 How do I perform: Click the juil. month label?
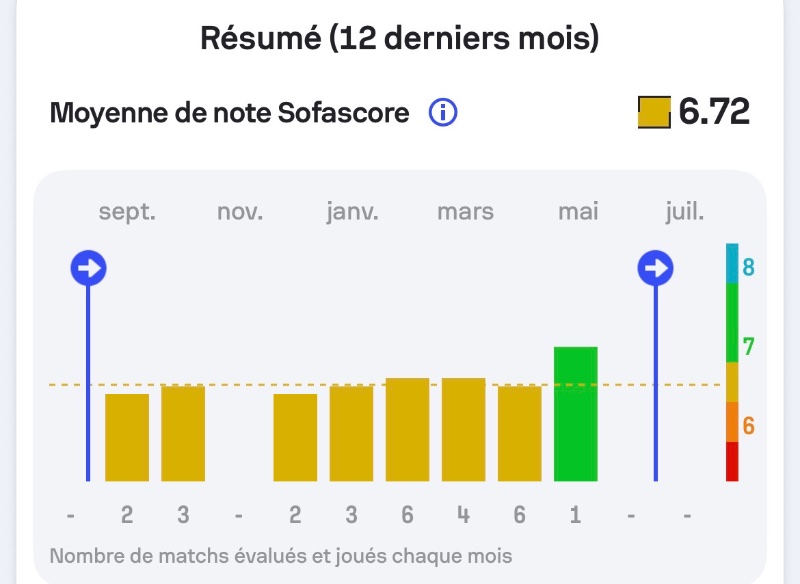click(x=685, y=212)
